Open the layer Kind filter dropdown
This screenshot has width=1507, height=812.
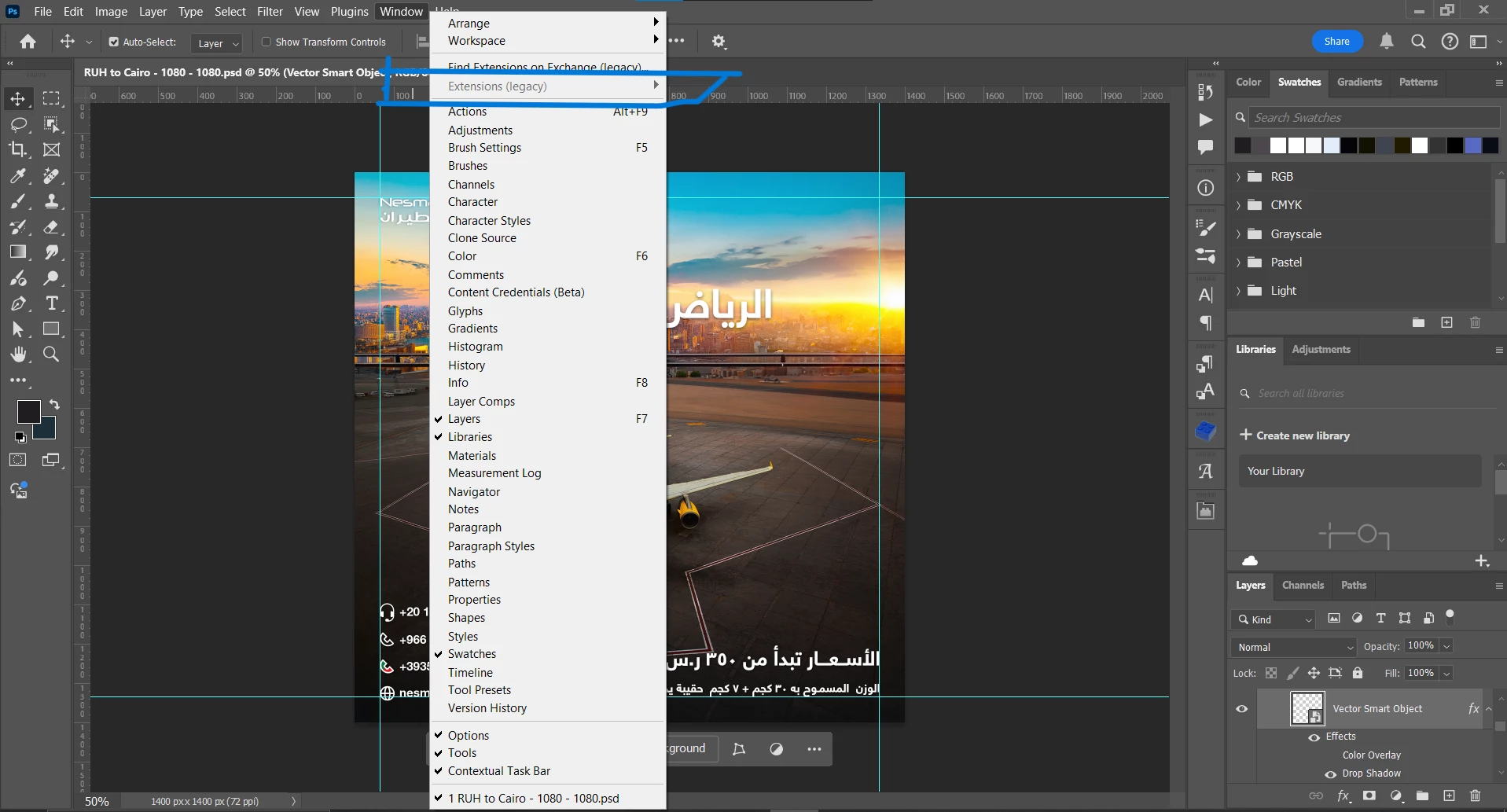pos(1274,619)
